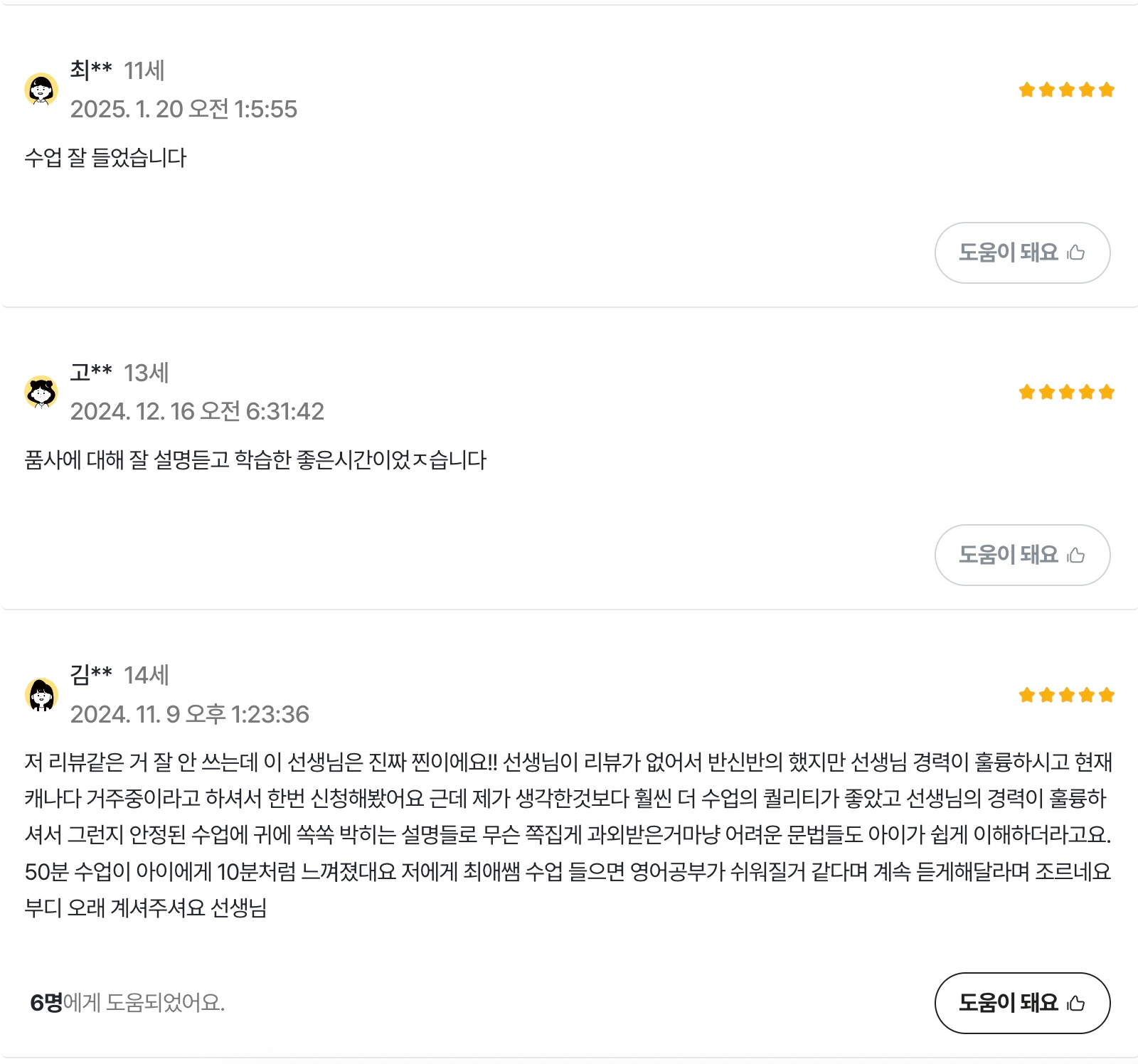Click the date 2024. 12. 16 오전 6:31:42
1138x1064 pixels.
pos(197,411)
